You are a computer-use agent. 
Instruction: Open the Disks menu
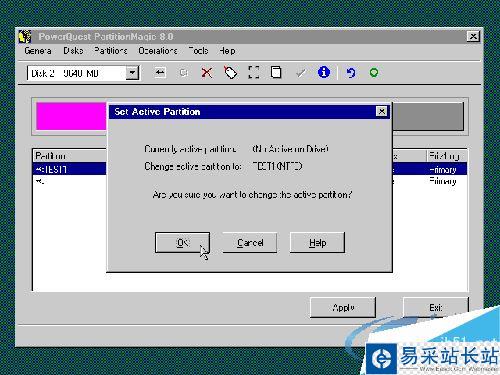(x=73, y=51)
